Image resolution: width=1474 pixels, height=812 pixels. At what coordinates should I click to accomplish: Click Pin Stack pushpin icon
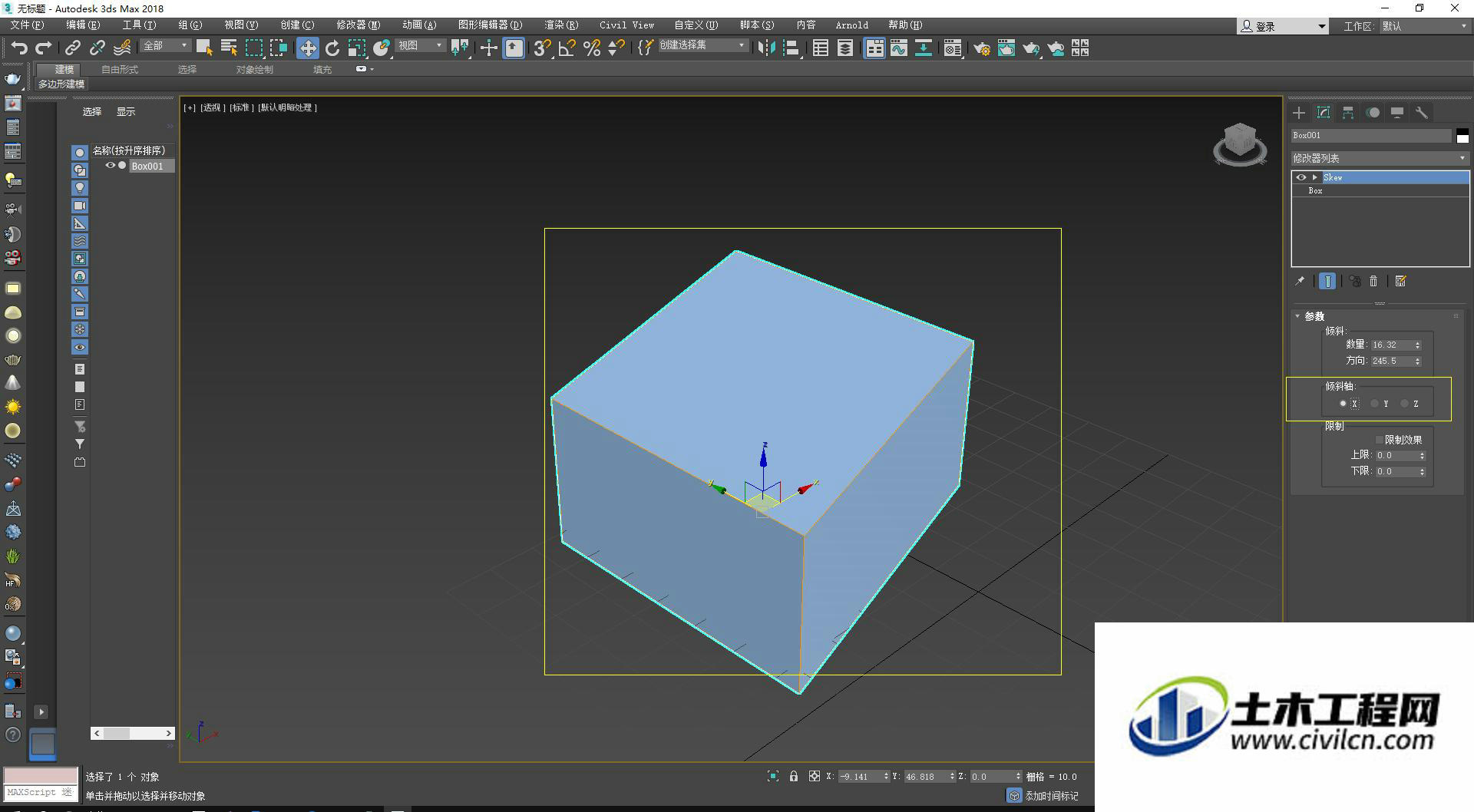click(1300, 282)
